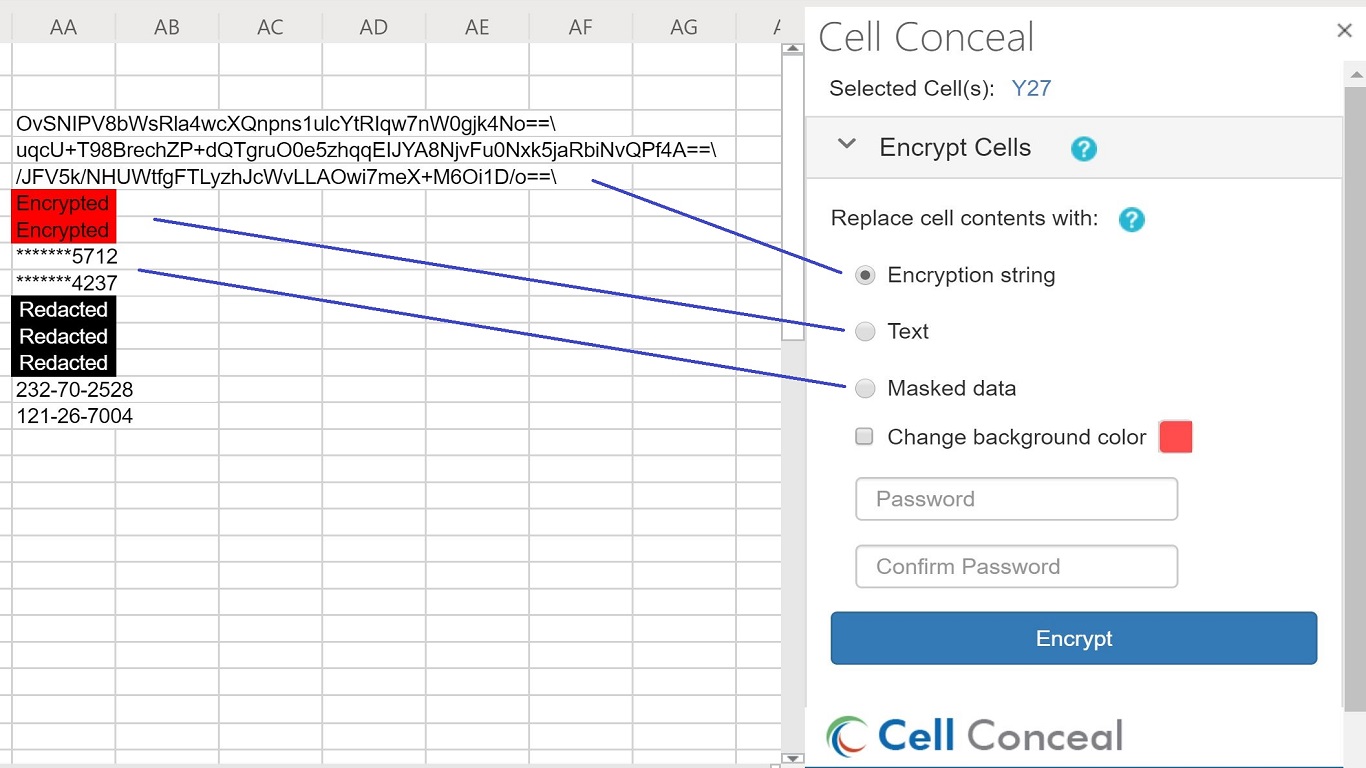
Task: Choose the Text radio option
Action: point(866,331)
